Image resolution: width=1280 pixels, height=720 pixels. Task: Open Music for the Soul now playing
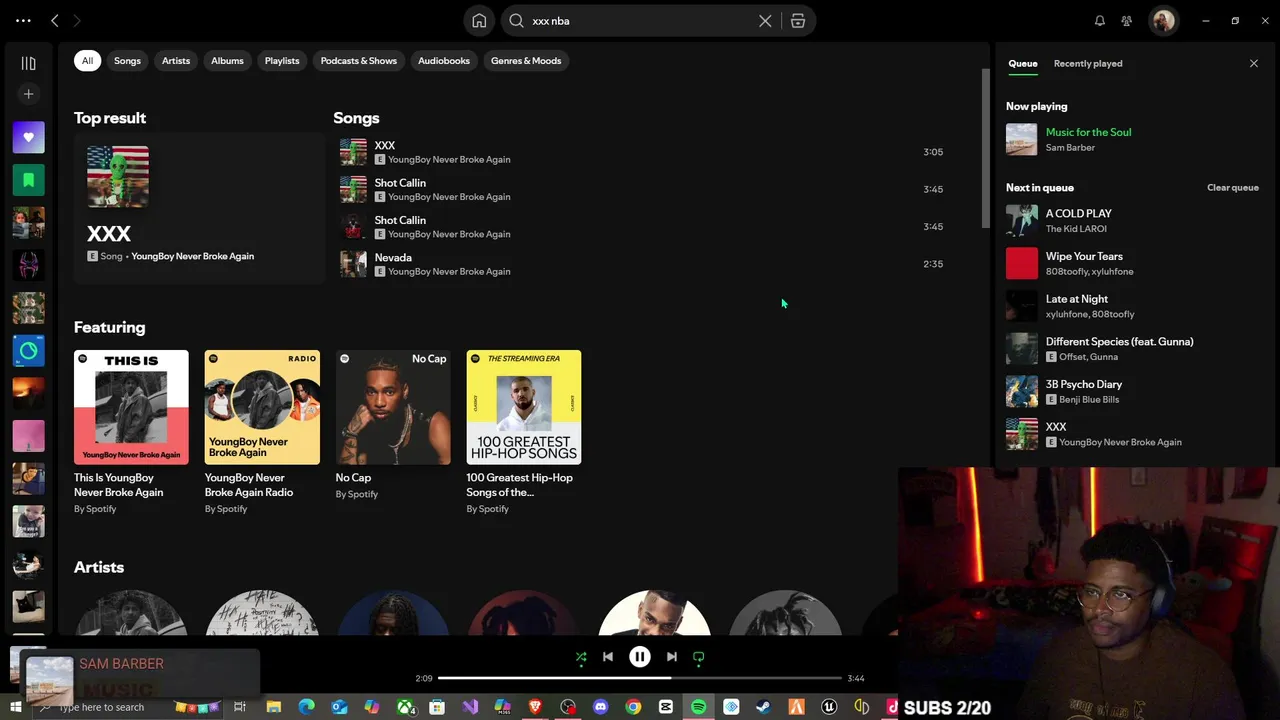pos(1088,132)
